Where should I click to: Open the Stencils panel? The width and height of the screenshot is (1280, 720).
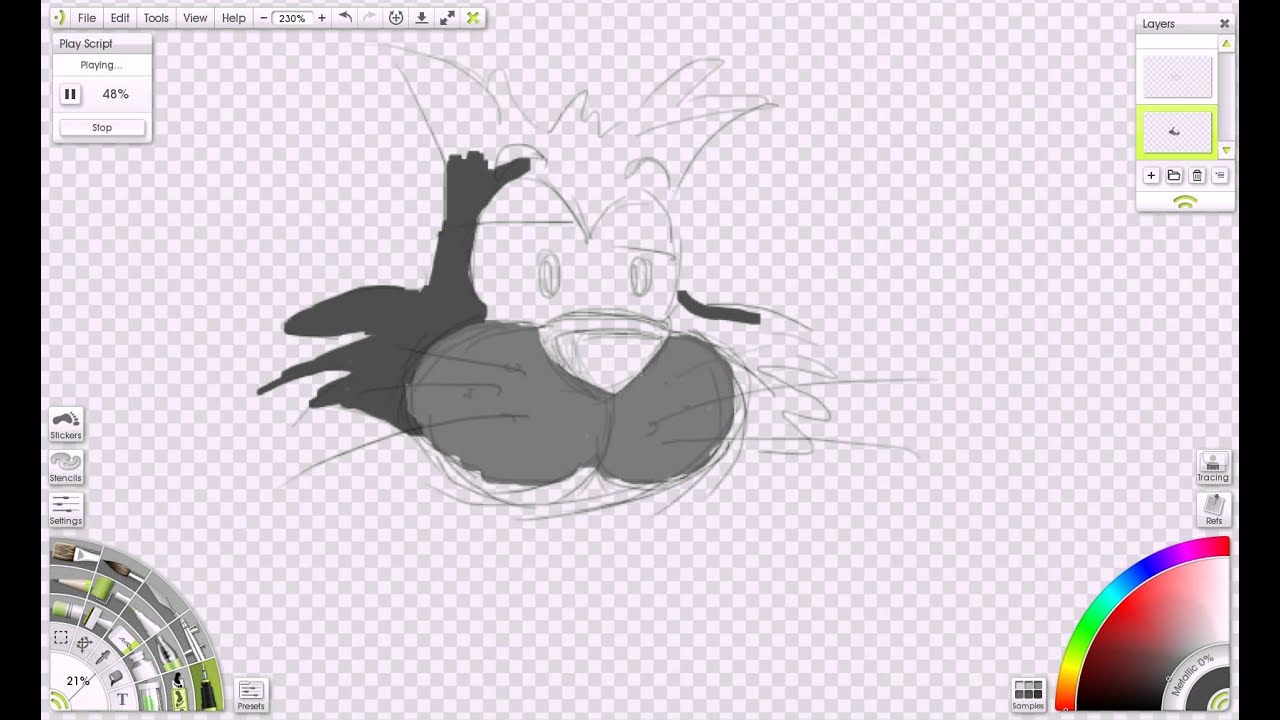coord(66,467)
